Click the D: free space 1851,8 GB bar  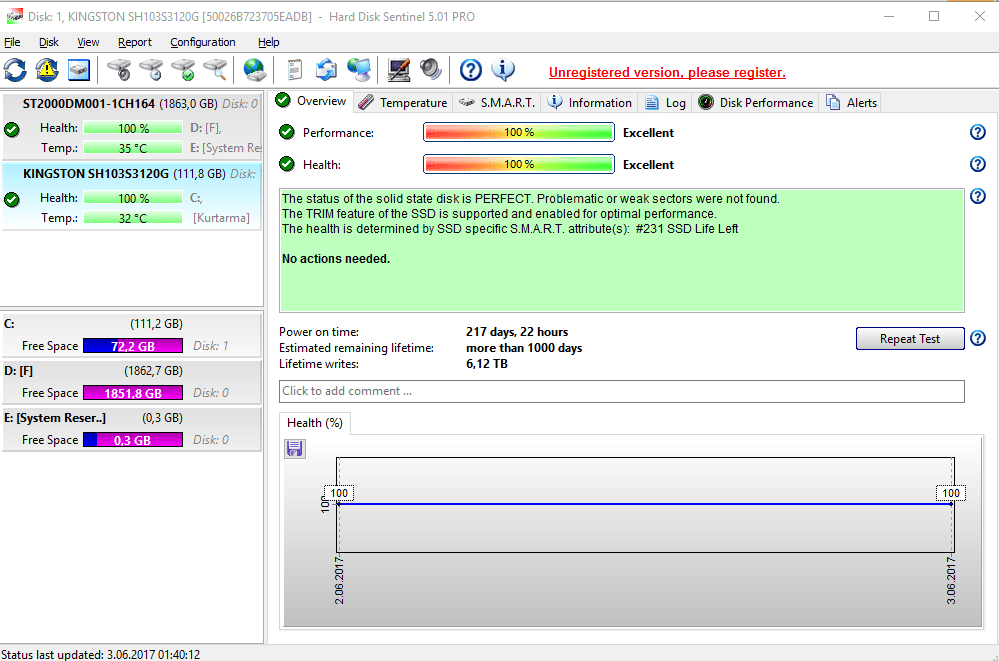133,393
